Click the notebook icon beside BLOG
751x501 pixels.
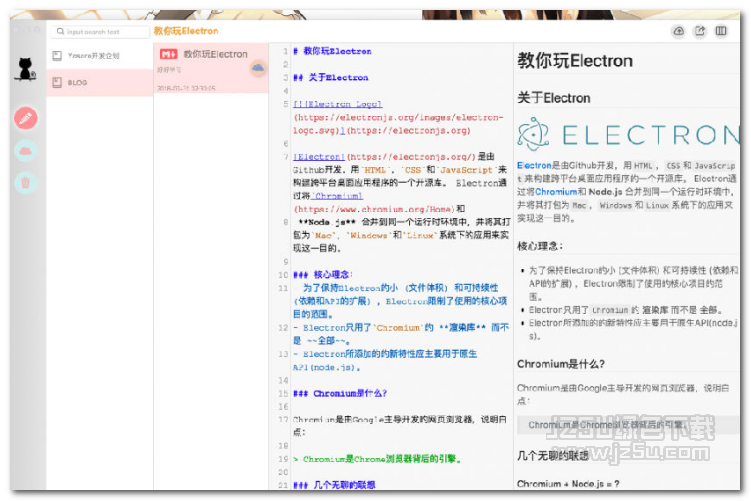coord(57,82)
